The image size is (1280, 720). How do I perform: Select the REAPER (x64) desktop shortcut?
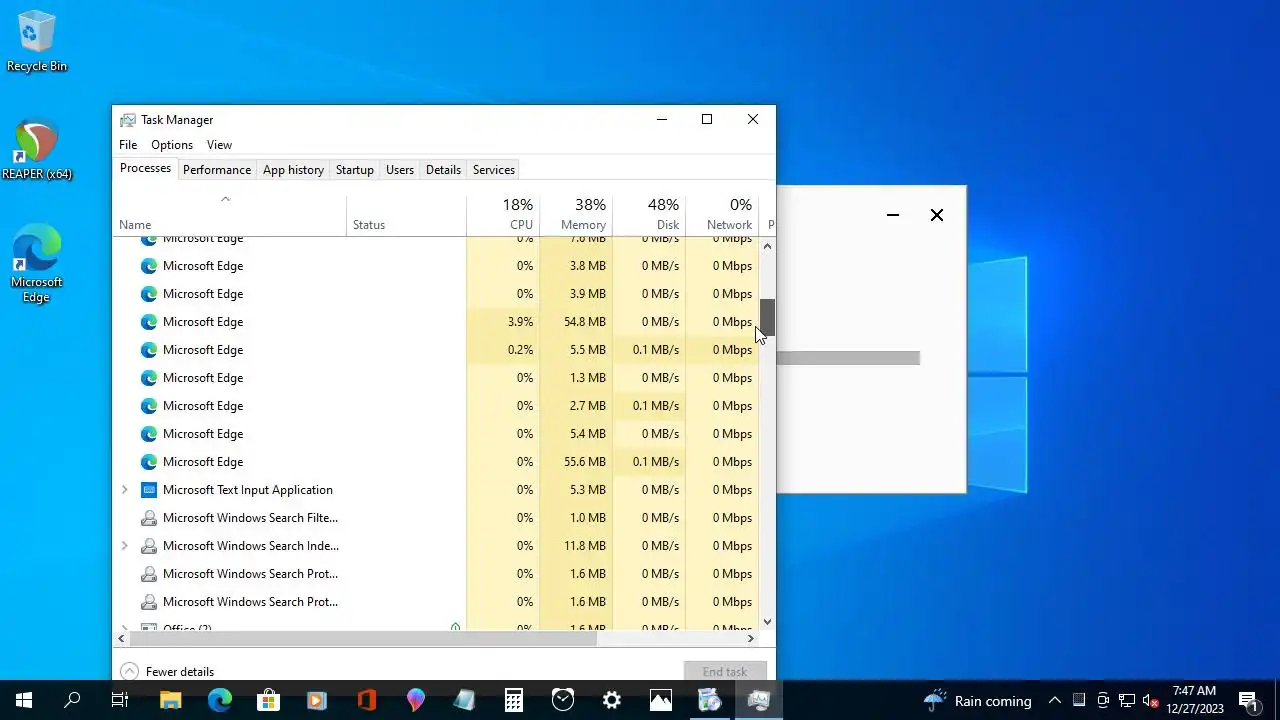tap(37, 151)
